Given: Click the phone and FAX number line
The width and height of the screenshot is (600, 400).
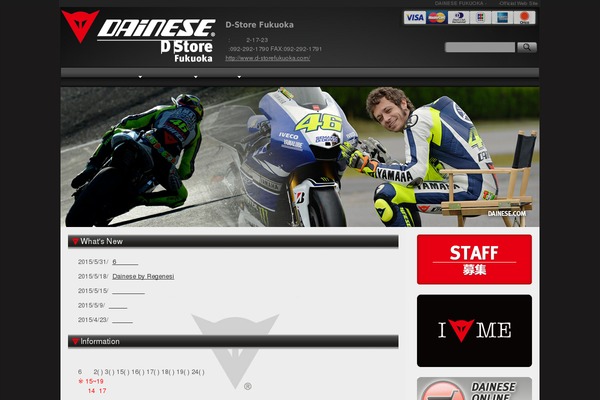Looking at the screenshot, I should pos(275,49).
